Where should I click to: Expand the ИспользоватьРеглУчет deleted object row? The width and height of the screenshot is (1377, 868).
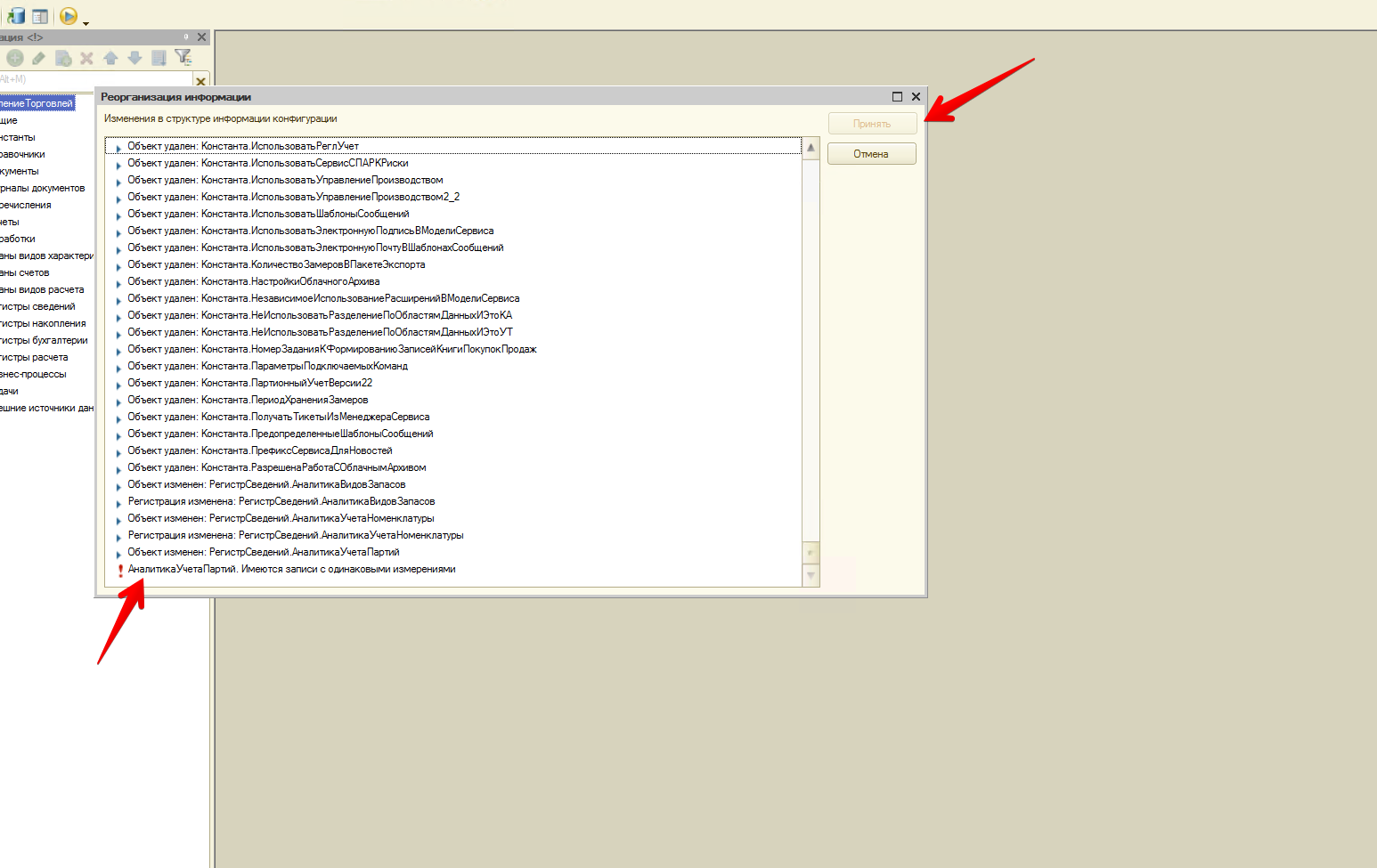pos(118,148)
